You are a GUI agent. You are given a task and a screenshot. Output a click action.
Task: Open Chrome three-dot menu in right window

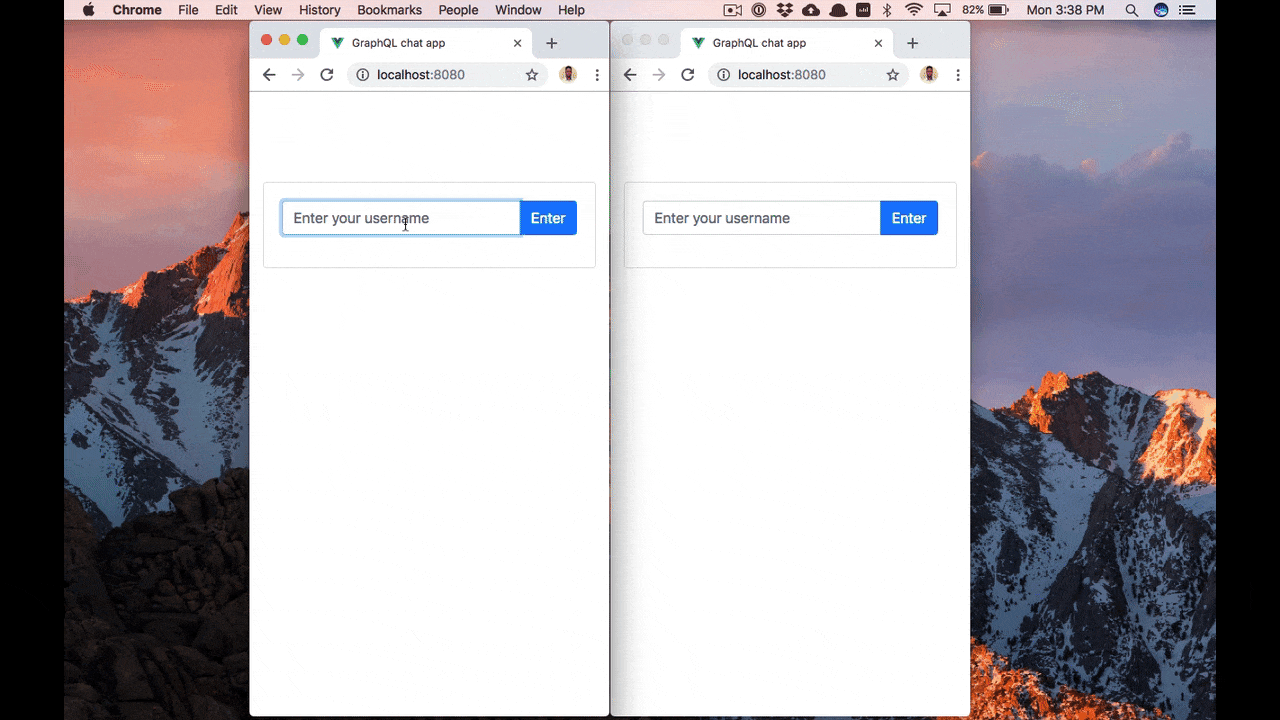click(x=957, y=75)
